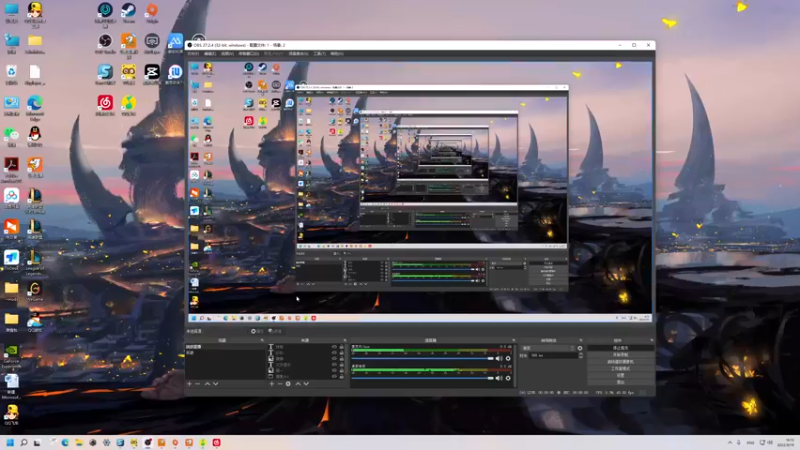This screenshot has height=450, width=800.
Task: Open the View menu in OBS
Action: coord(228,54)
